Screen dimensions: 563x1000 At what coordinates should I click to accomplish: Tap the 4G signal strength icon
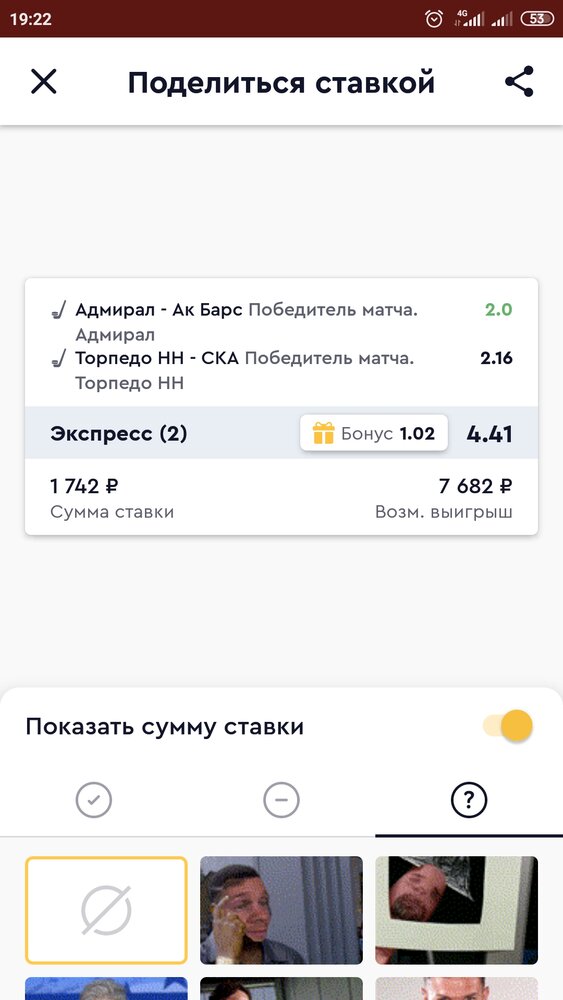(x=469, y=18)
